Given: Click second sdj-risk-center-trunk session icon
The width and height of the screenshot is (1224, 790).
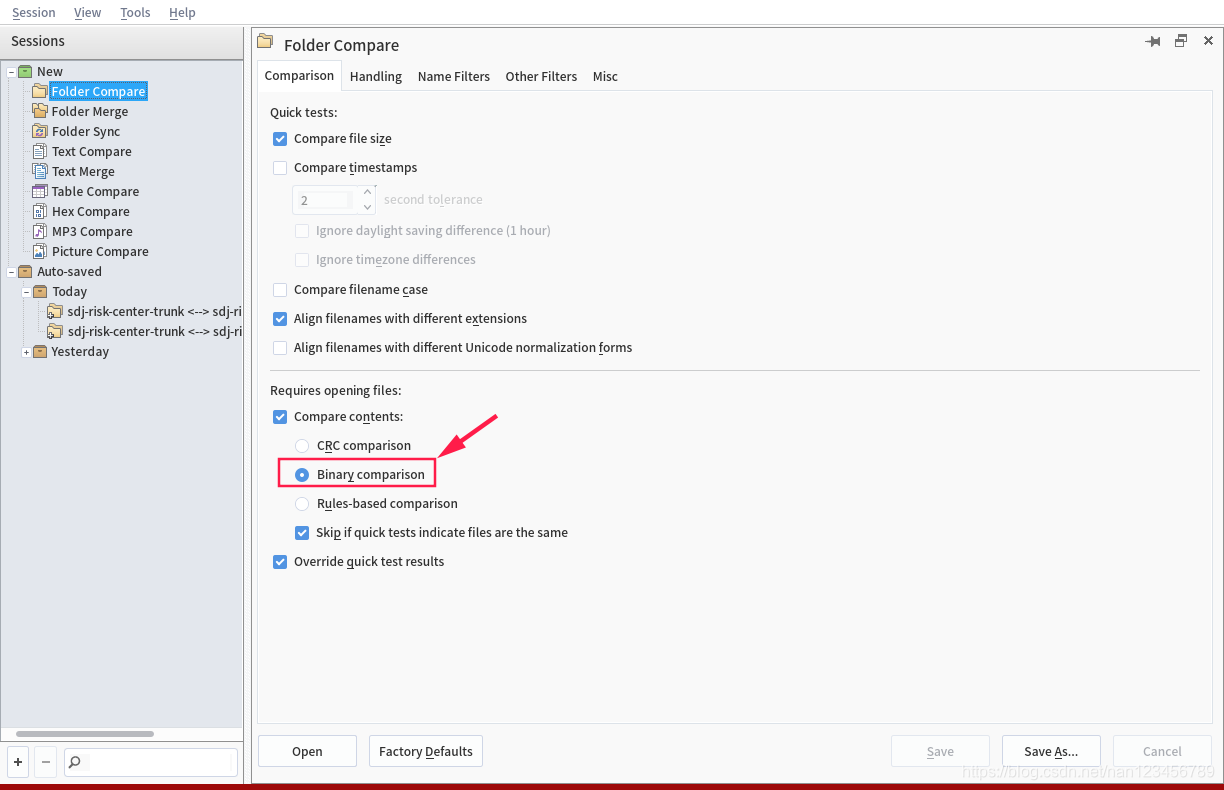Looking at the screenshot, I should (x=55, y=331).
